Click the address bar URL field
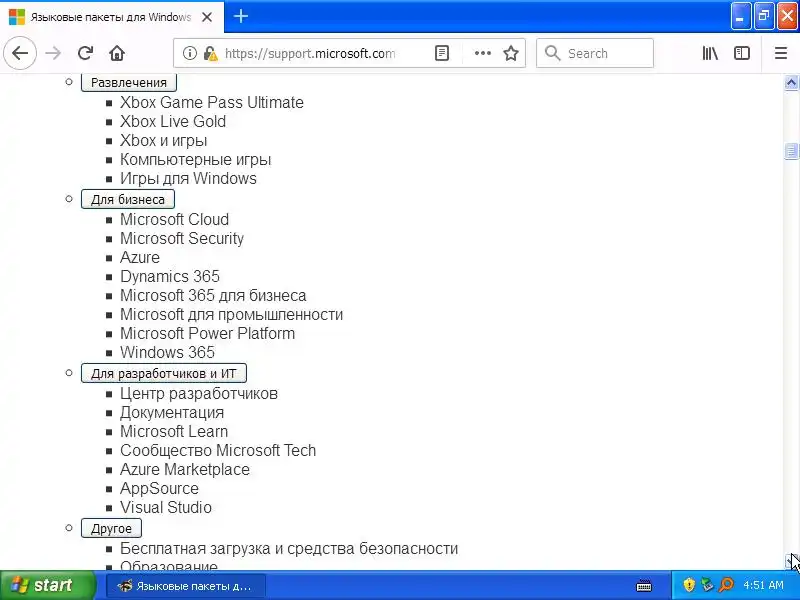Image resolution: width=800 pixels, height=600 pixels. click(309, 53)
